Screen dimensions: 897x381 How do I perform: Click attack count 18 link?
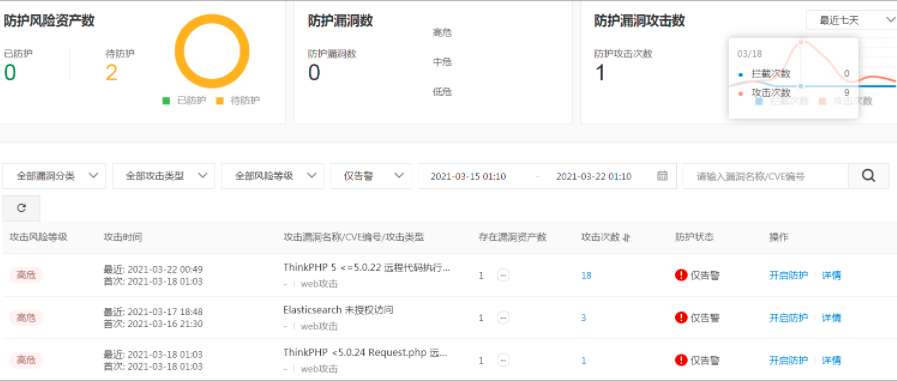pyautogui.click(x=586, y=275)
